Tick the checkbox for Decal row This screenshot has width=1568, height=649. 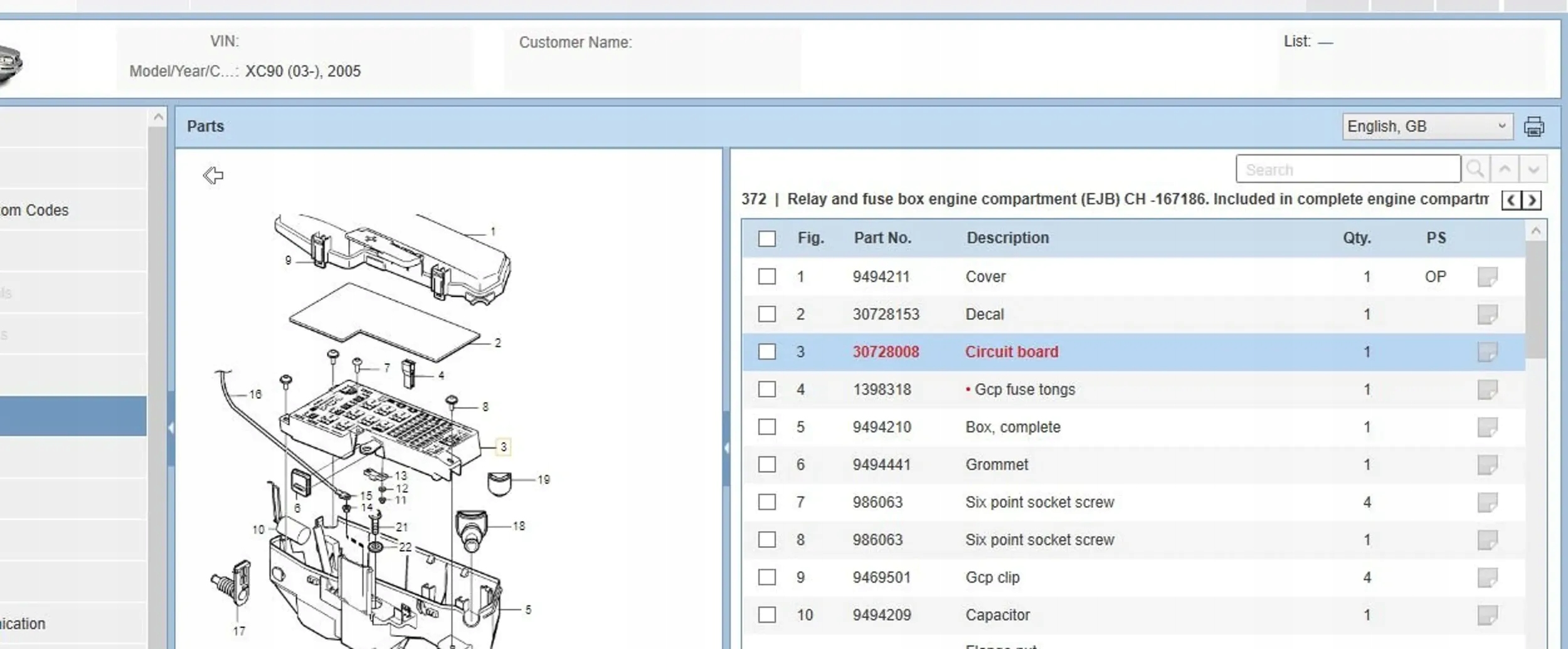pyautogui.click(x=766, y=314)
